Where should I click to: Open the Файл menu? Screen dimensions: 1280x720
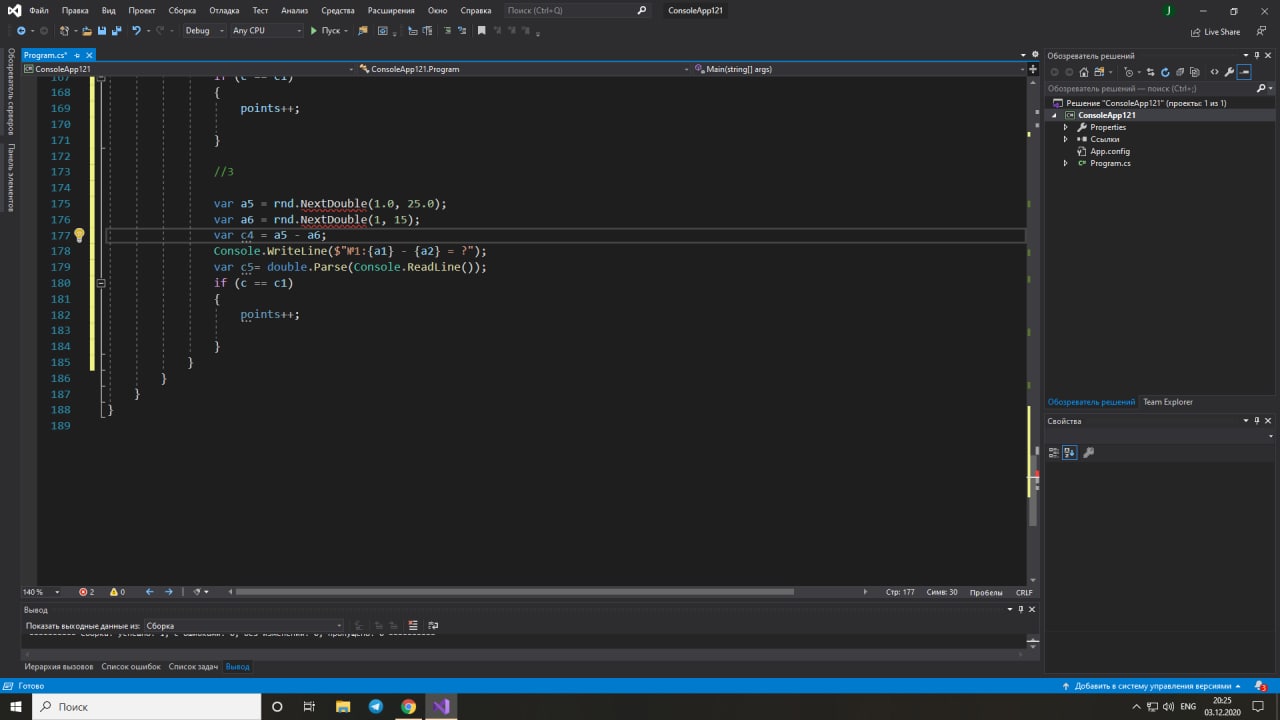[x=38, y=10]
